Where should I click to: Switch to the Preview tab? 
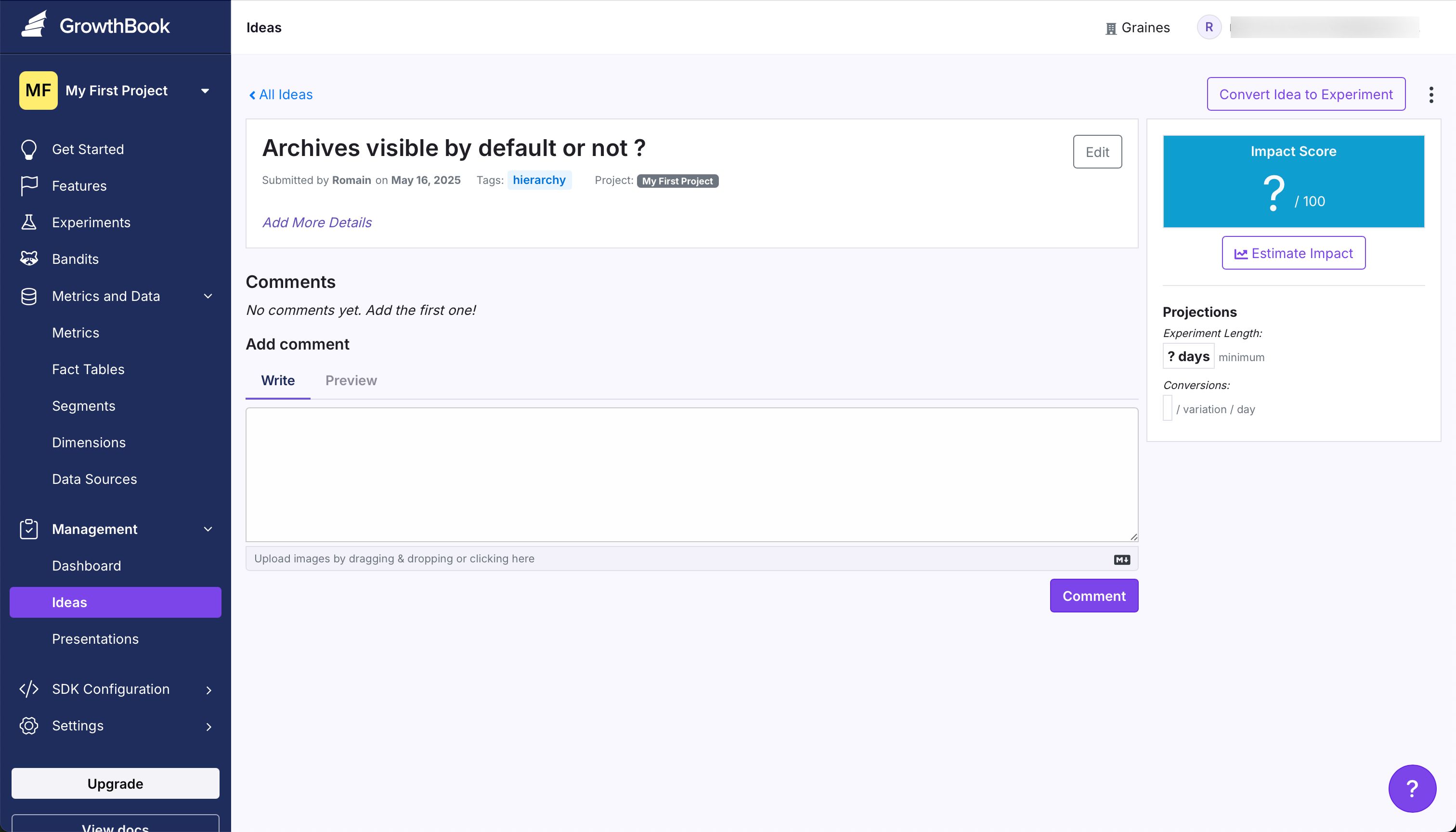[351, 380]
